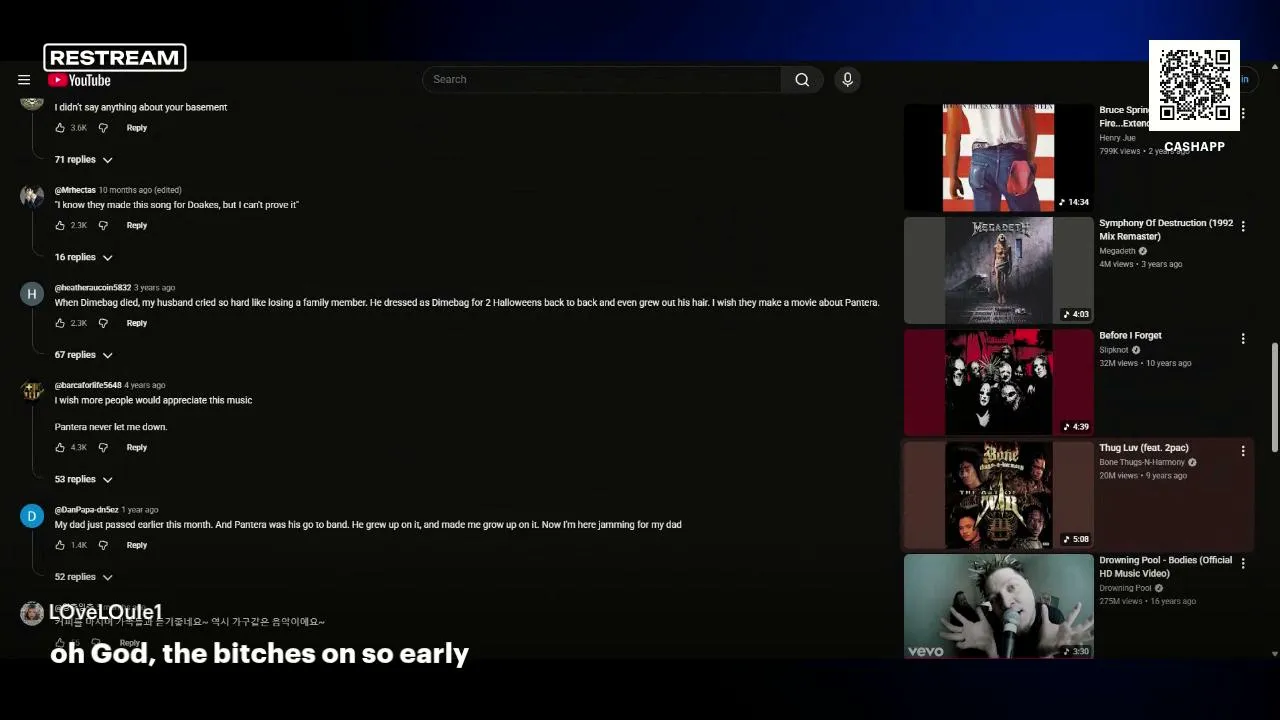Dislike the @DanPapa-dn5ez comment
This screenshot has height=720, width=1280.
103,546
